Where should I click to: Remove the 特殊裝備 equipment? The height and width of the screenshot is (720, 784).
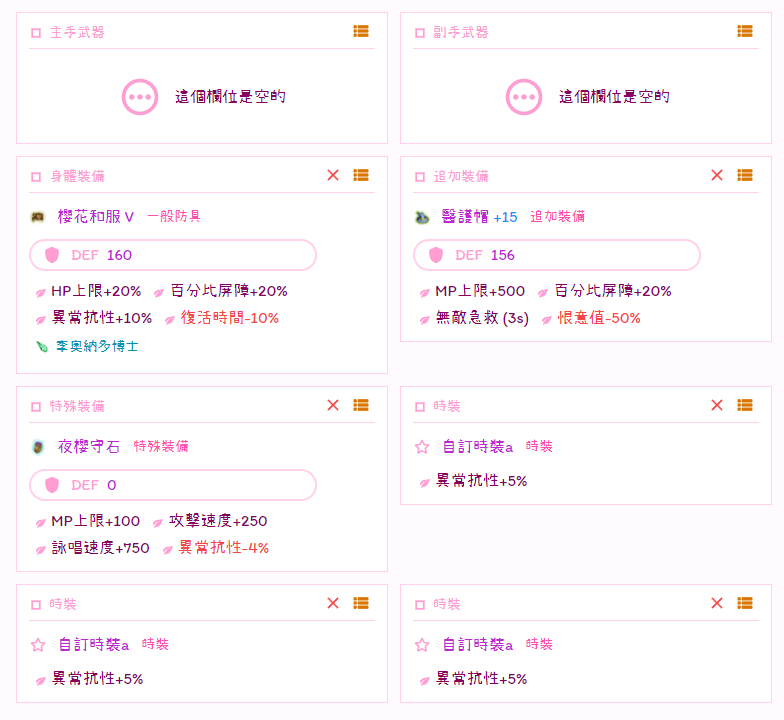pyautogui.click(x=333, y=405)
